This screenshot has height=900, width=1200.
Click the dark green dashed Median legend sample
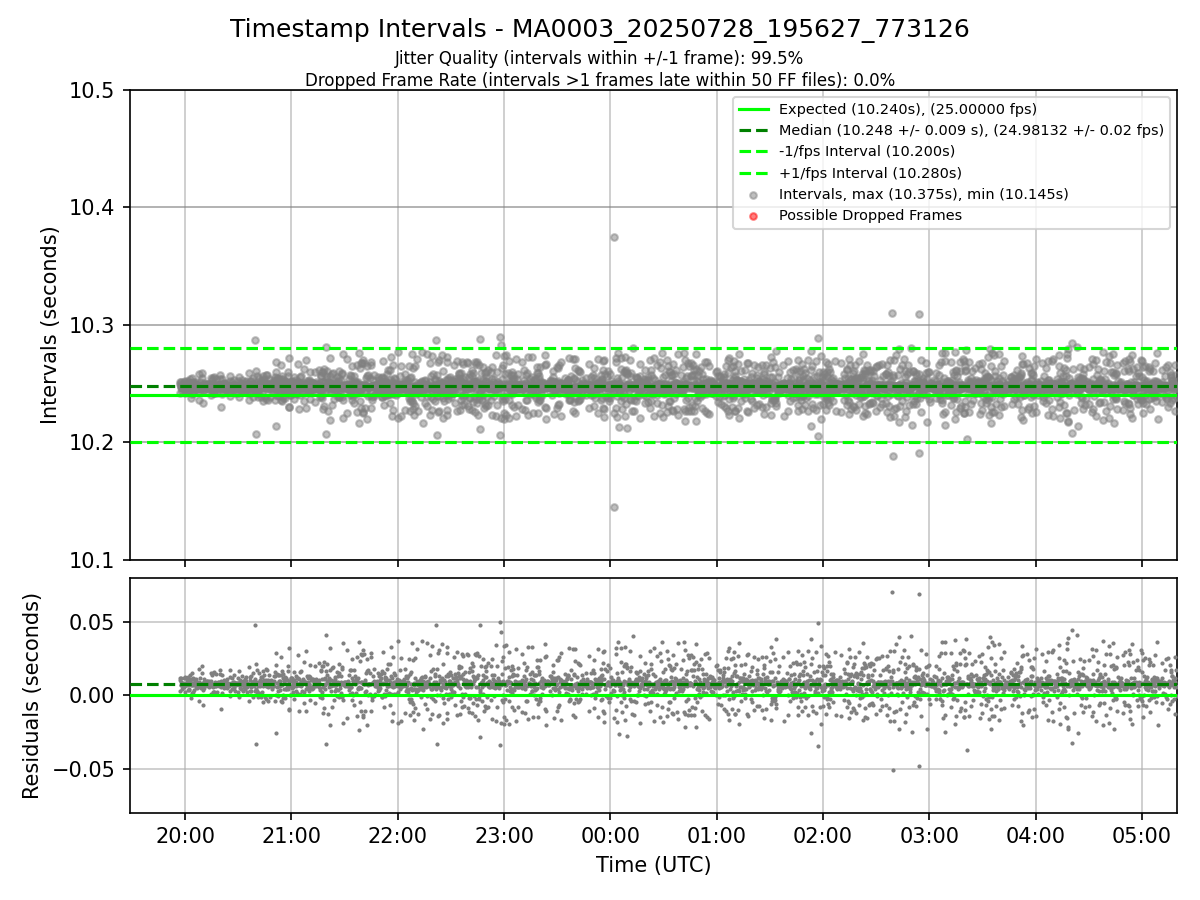point(754,130)
